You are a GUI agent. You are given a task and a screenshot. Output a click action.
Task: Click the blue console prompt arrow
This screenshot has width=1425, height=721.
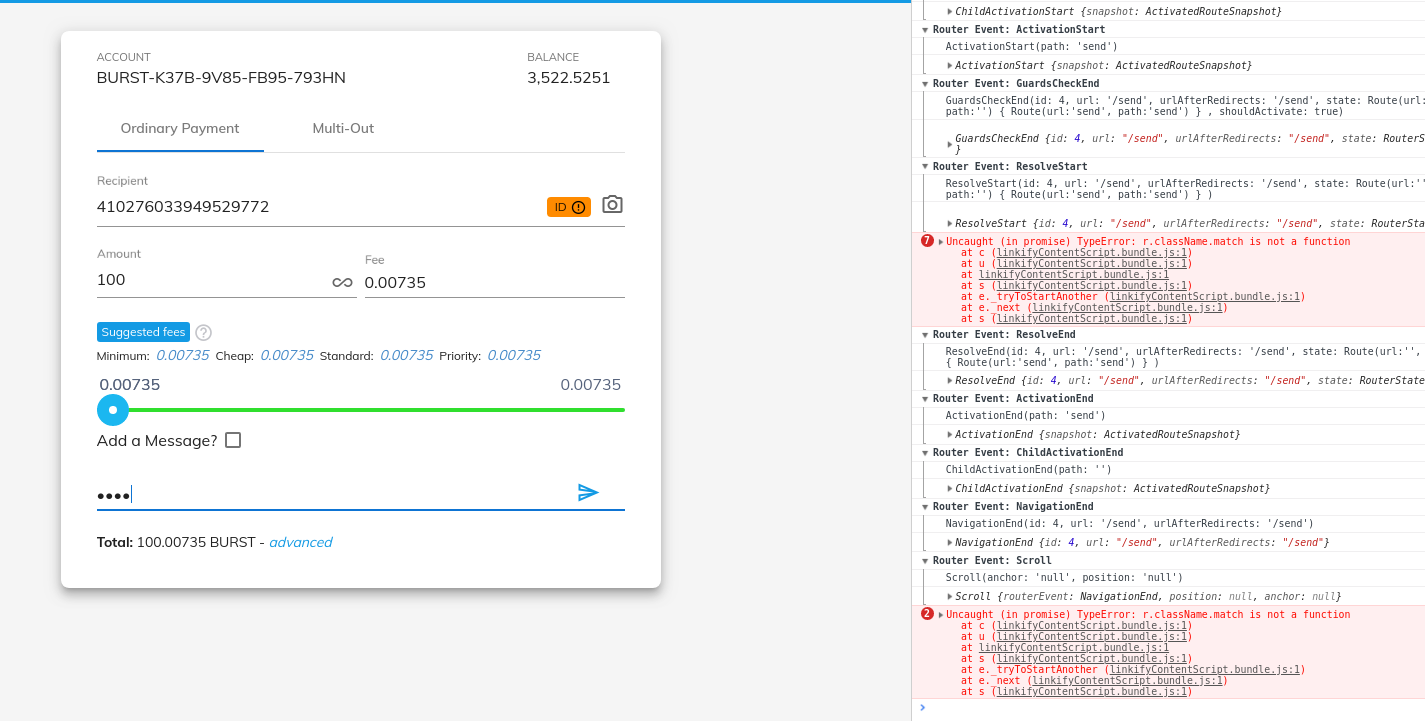point(923,708)
